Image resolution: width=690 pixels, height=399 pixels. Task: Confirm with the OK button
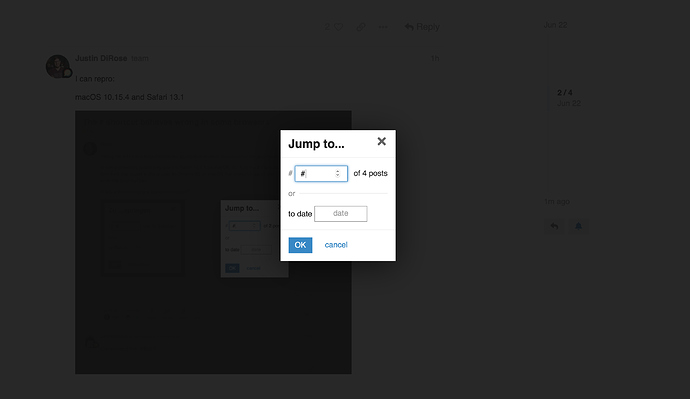coord(300,245)
